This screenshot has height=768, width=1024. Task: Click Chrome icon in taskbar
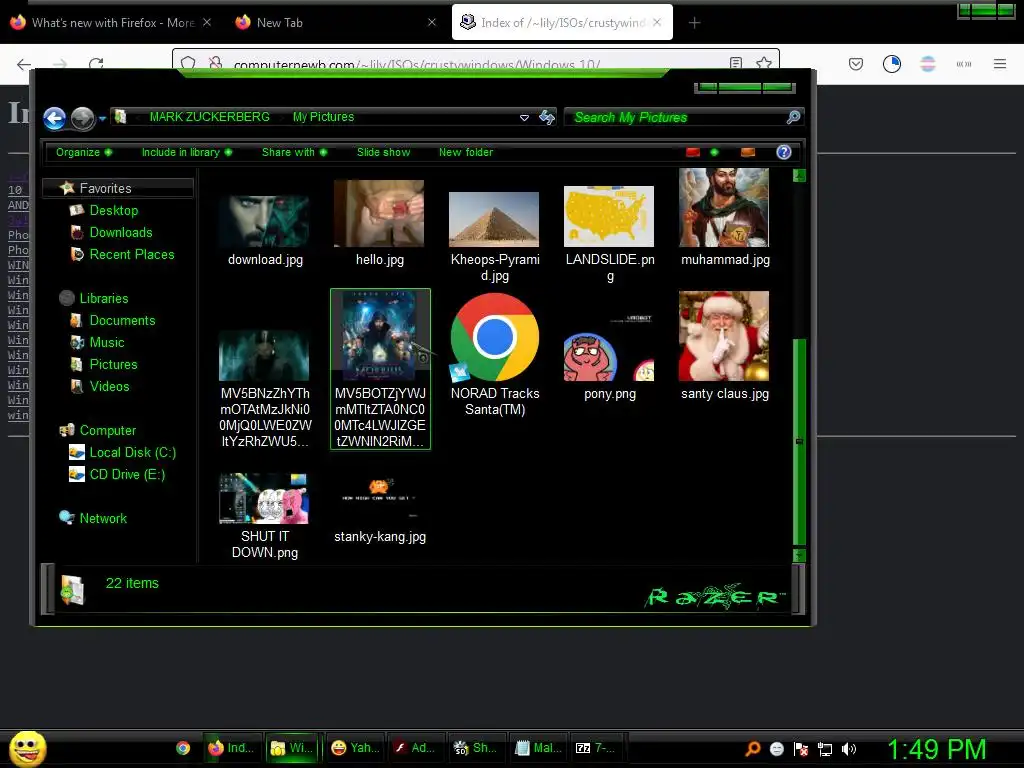click(x=183, y=748)
